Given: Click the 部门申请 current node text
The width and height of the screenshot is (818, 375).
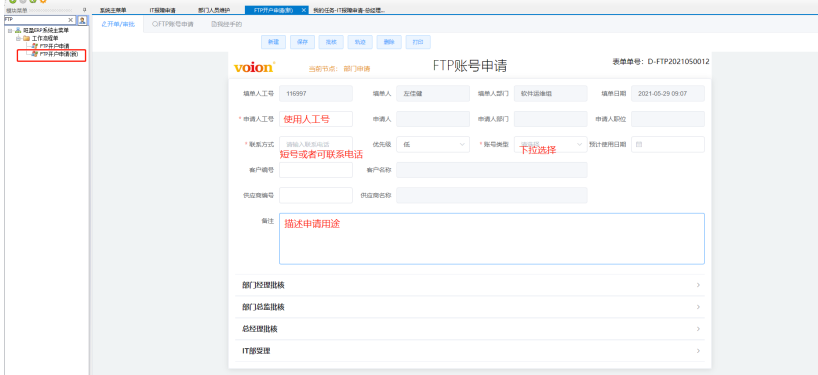Looking at the screenshot, I should point(357,68).
